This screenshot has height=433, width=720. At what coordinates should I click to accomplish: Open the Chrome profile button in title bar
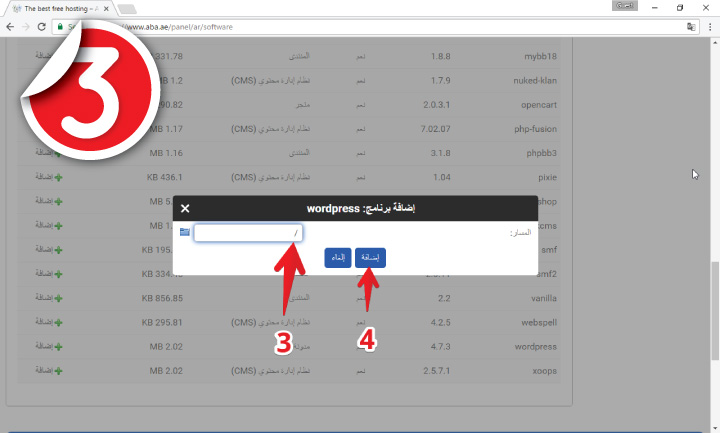624,6
